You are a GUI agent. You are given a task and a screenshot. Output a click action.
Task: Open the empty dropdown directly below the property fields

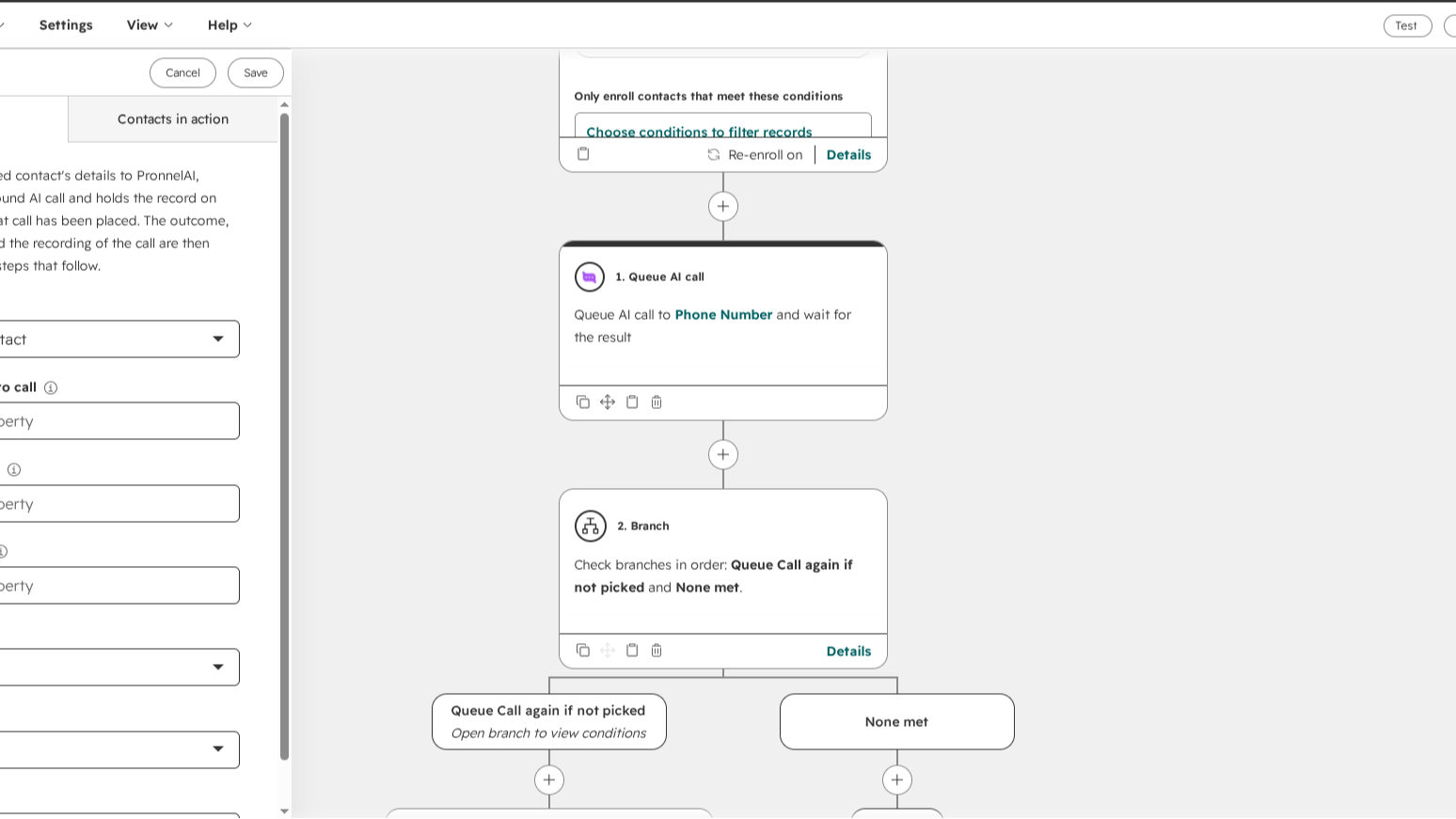click(118, 668)
